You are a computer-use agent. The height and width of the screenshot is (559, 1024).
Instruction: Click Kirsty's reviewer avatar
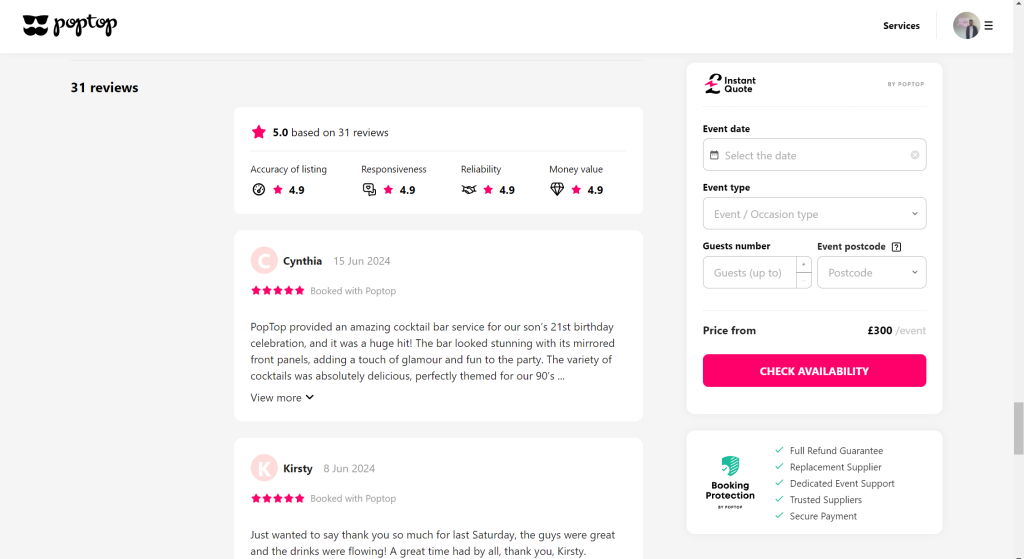click(x=264, y=468)
